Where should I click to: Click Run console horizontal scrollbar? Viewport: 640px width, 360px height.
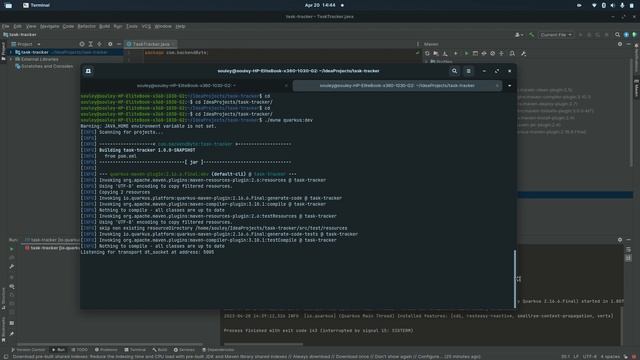(263, 344)
